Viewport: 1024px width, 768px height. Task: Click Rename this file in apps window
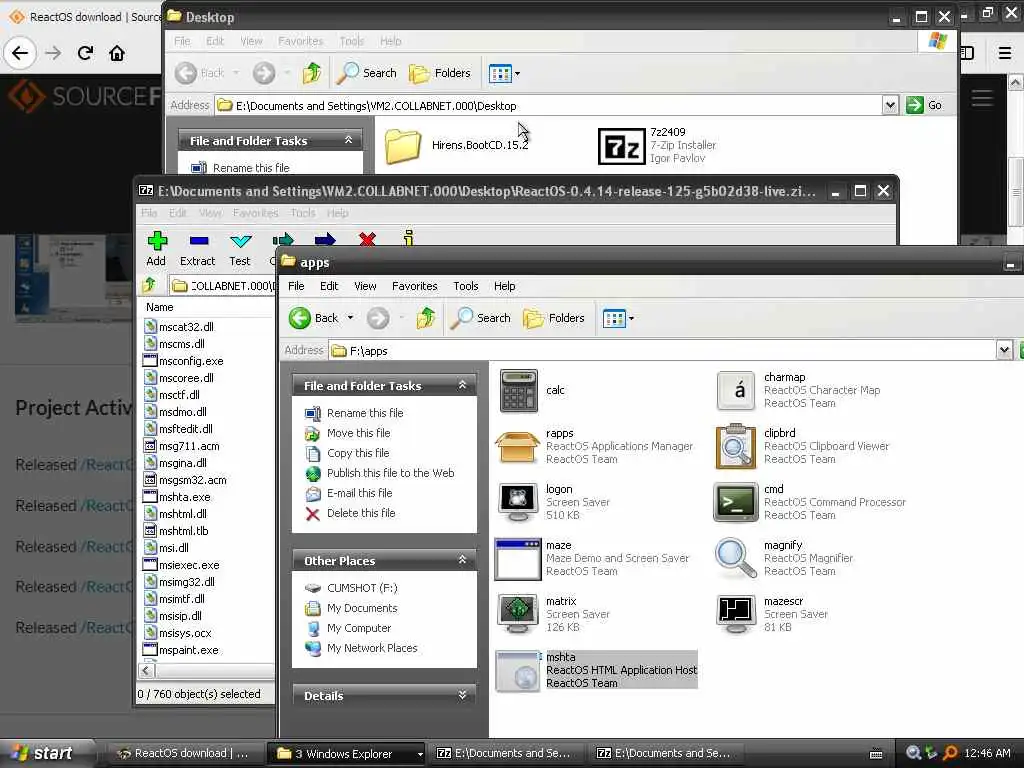pos(365,413)
